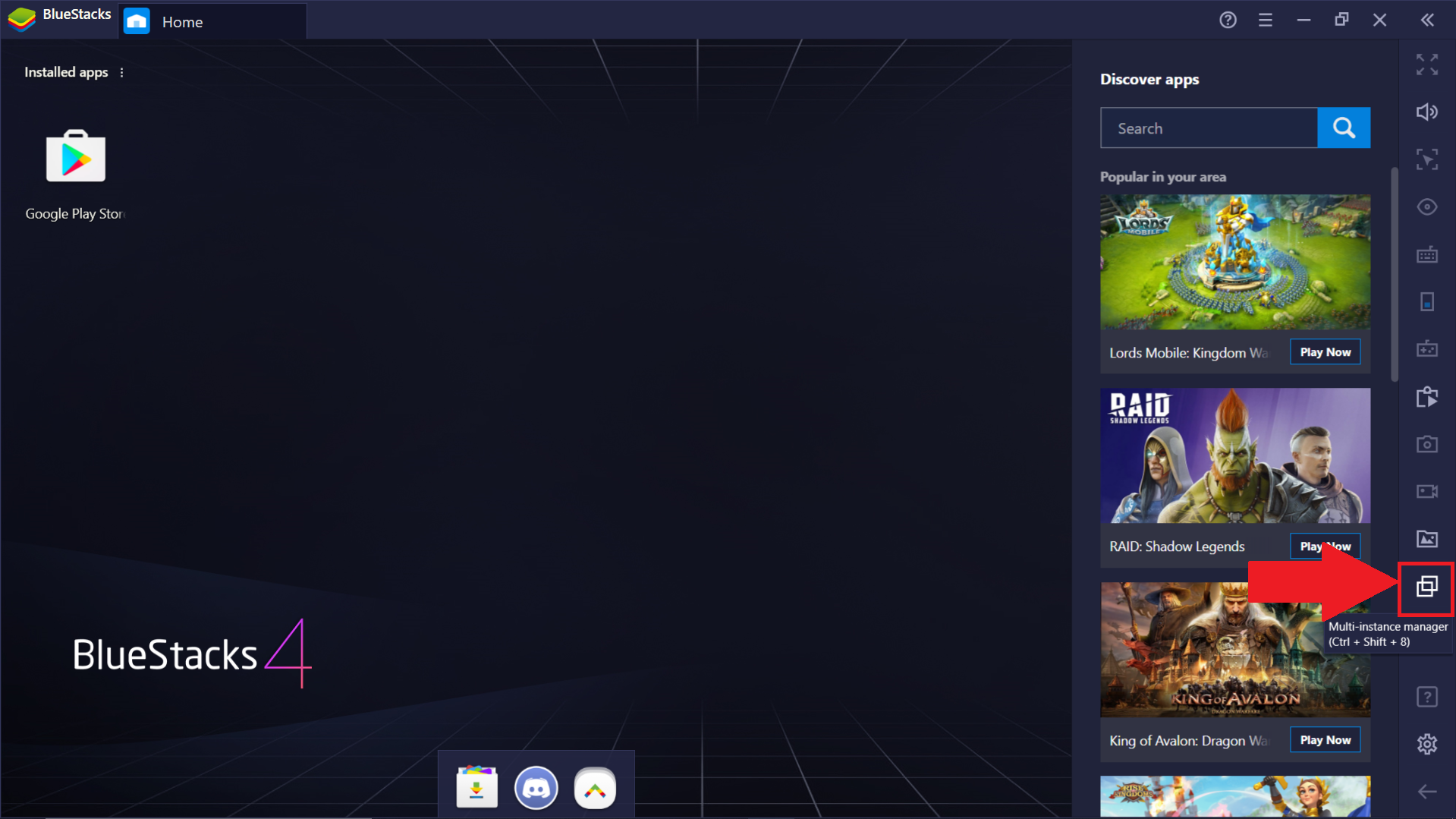Open the Google Play Store app
Image resolution: width=1456 pixels, height=819 pixels.
76,156
